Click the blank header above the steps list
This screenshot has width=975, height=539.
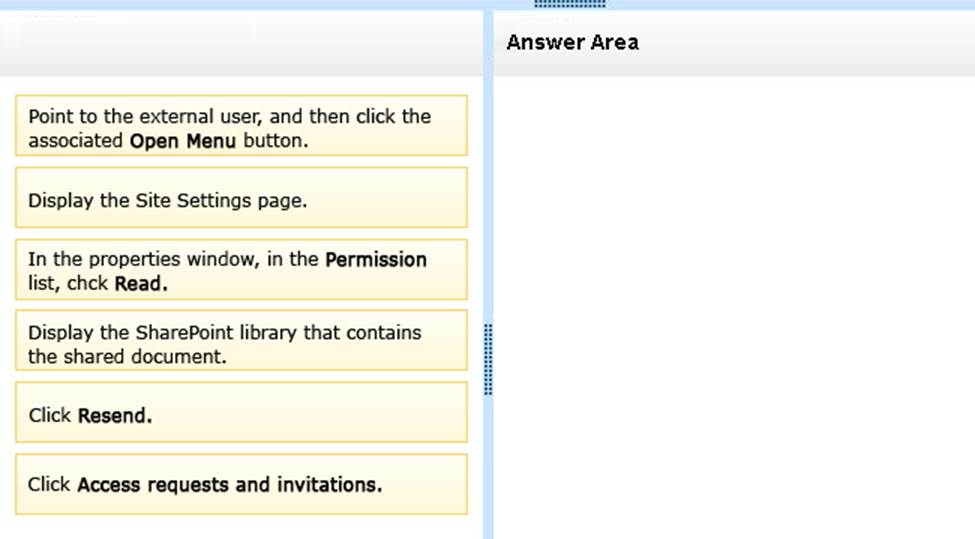click(241, 44)
